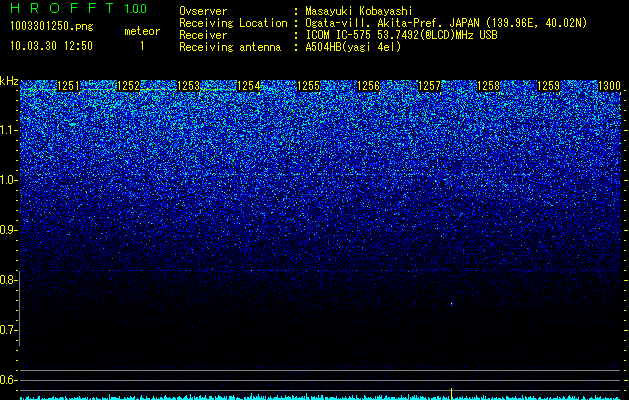Click the 1300 time marker

609,86
